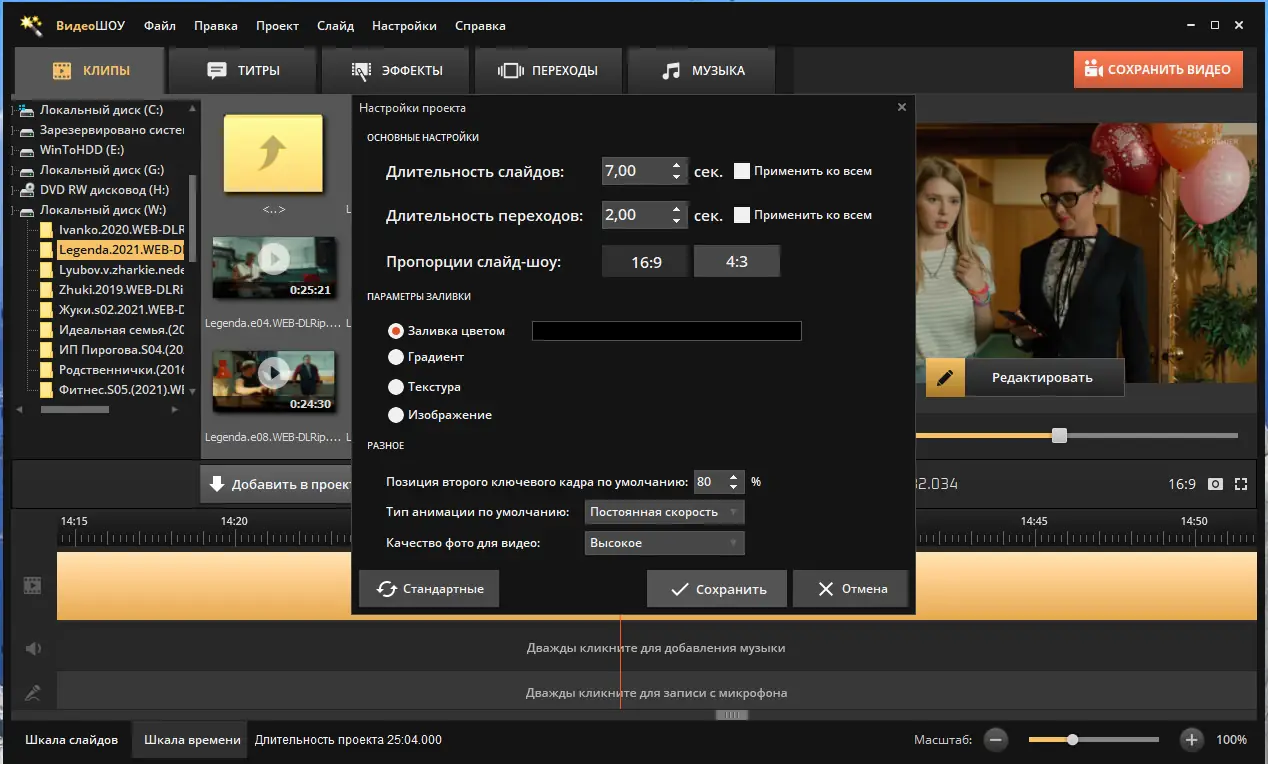Expand Локальный диск (C:) tree node
1268x764 pixels.
tap(12, 110)
